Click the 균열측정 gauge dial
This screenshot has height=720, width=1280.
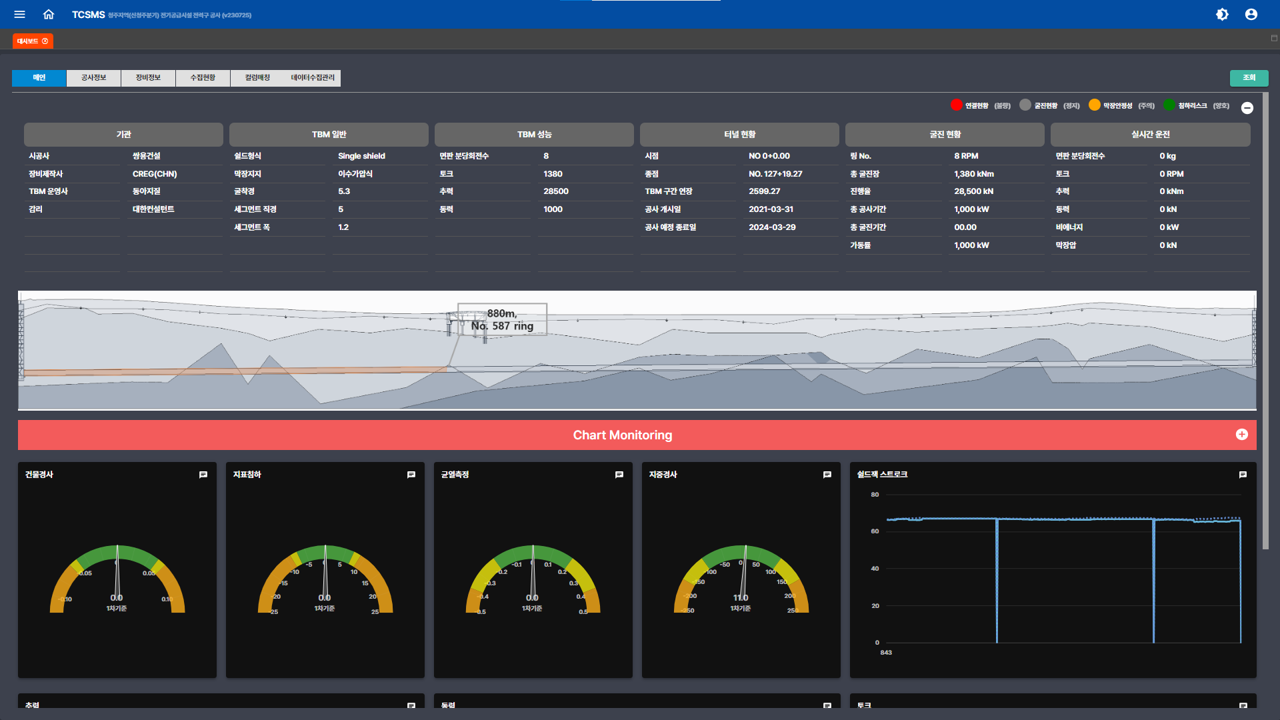coord(533,580)
